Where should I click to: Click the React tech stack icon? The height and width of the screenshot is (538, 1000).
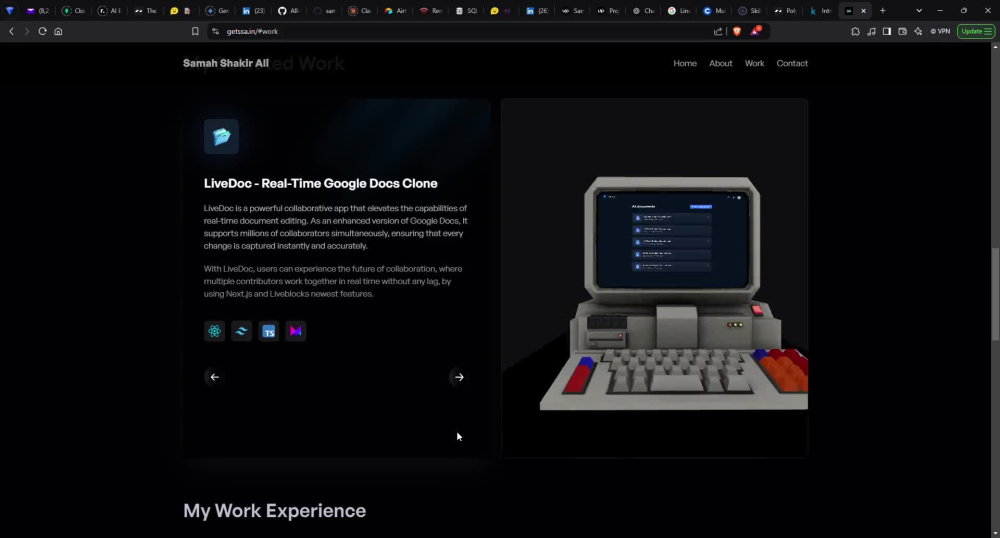pos(214,331)
